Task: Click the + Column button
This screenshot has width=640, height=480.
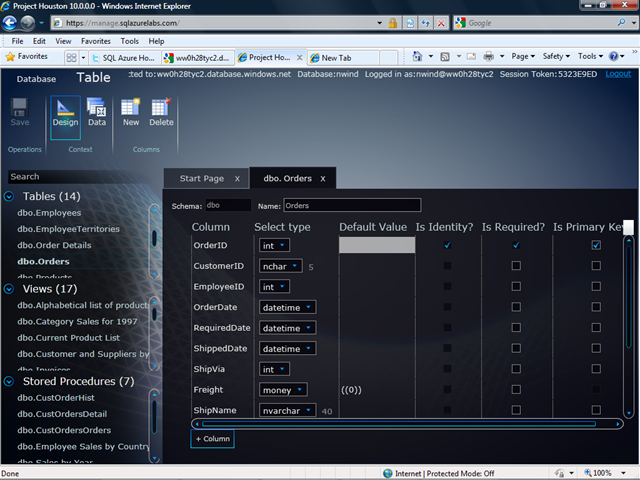Action: tap(212, 439)
